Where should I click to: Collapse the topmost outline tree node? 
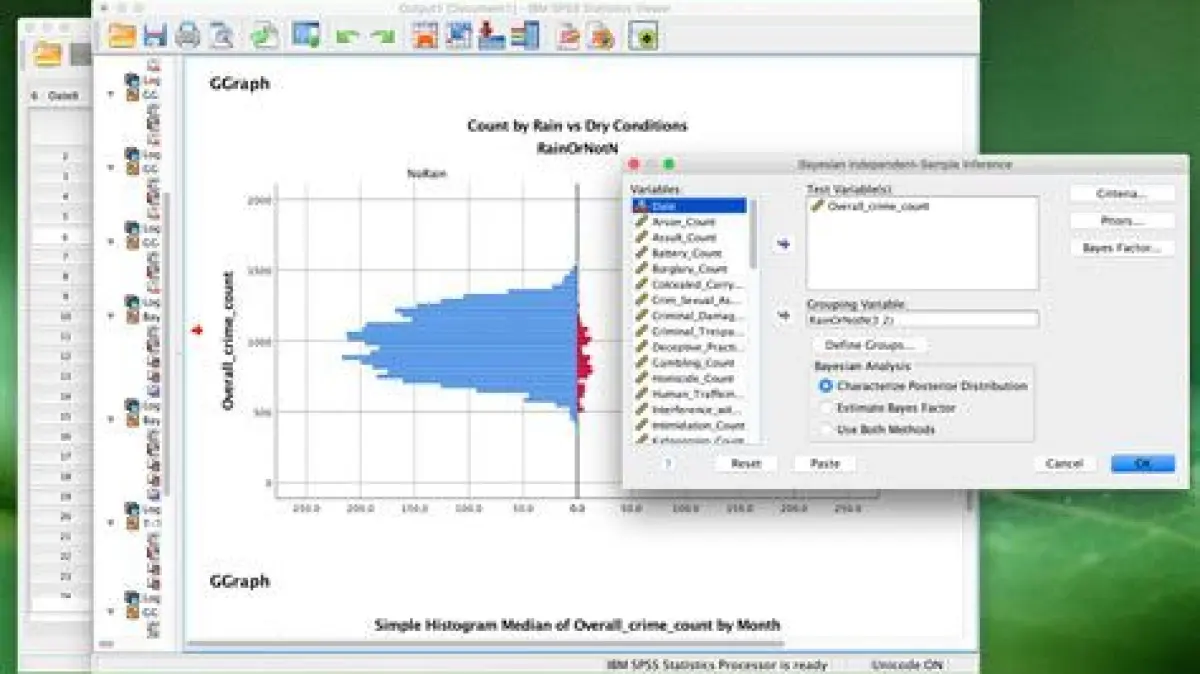(111, 95)
